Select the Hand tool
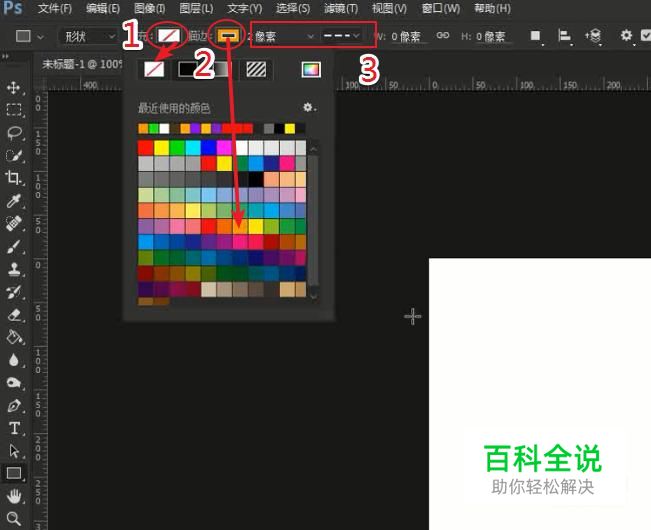The image size is (651, 530). click(14, 496)
